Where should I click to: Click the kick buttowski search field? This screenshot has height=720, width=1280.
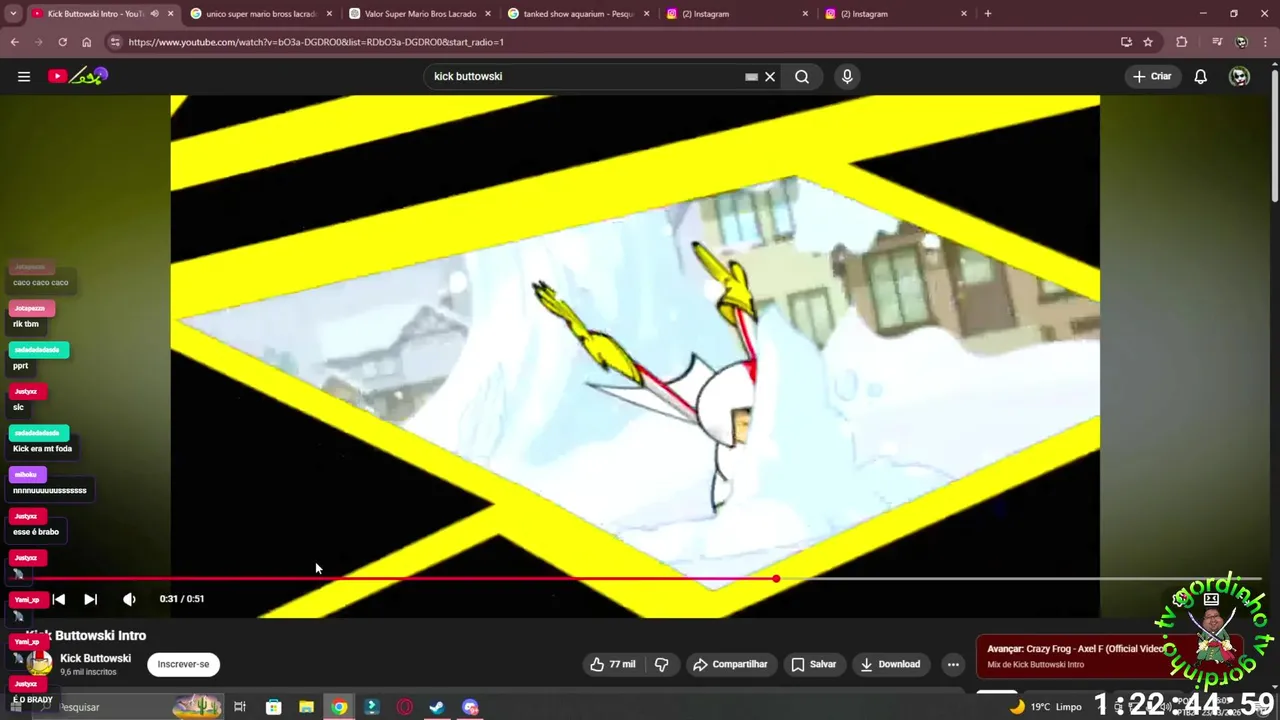(x=585, y=76)
